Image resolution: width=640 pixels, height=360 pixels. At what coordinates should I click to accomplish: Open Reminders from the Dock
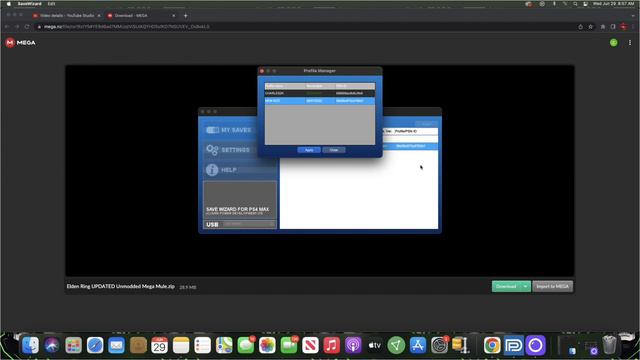click(x=202, y=345)
